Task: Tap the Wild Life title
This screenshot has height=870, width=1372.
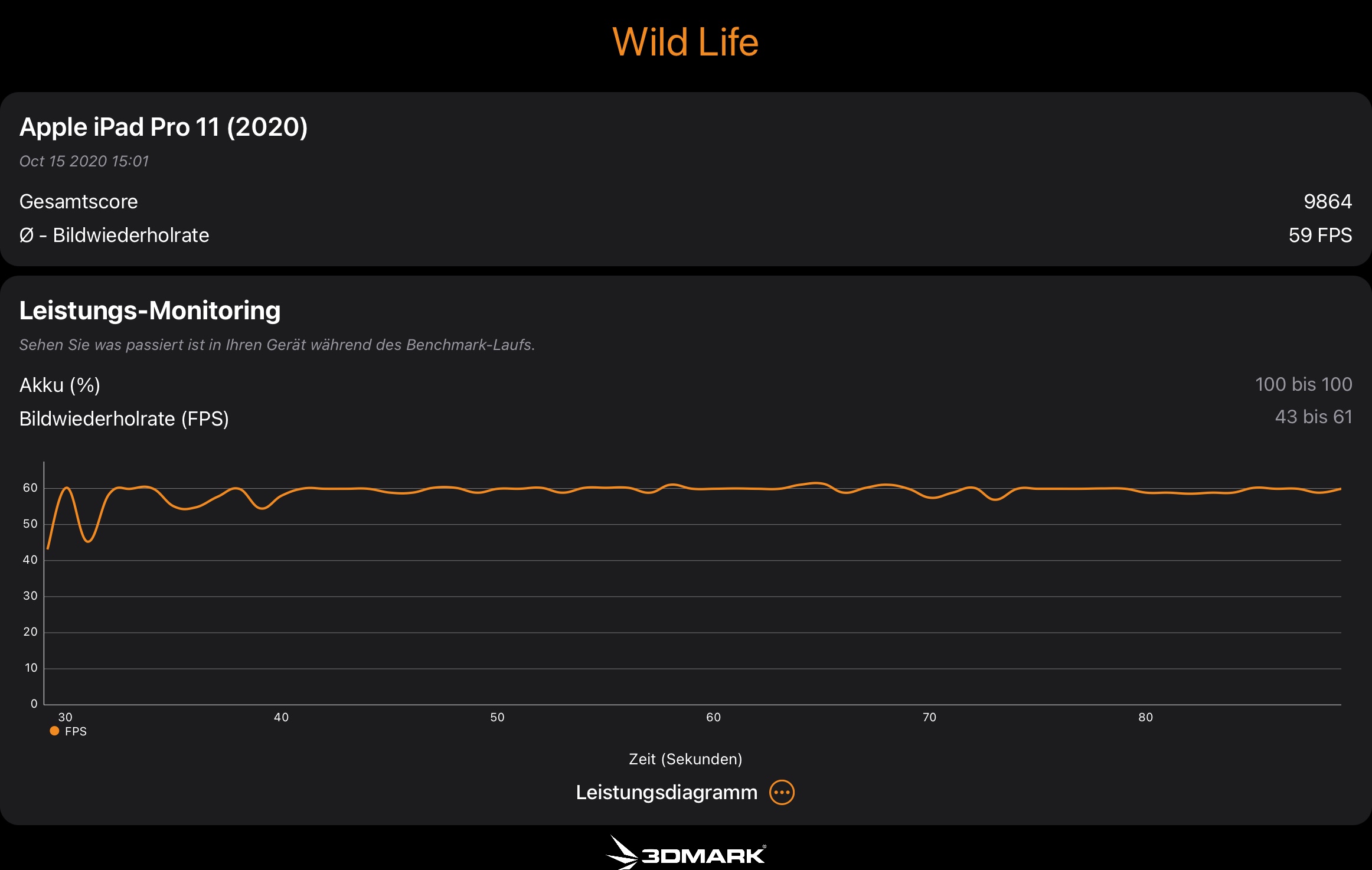Action: [x=685, y=42]
